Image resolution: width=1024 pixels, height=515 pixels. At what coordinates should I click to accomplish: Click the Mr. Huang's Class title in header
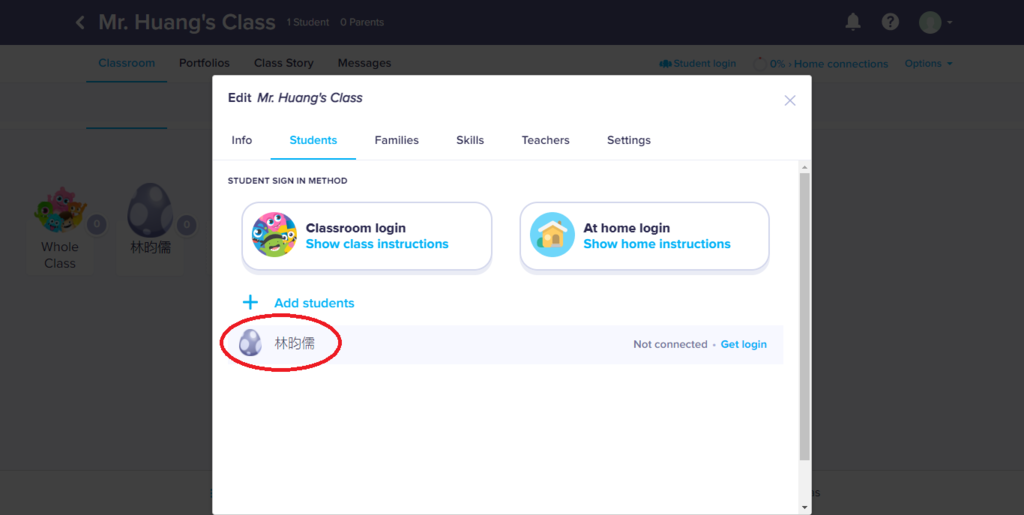(x=187, y=22)
